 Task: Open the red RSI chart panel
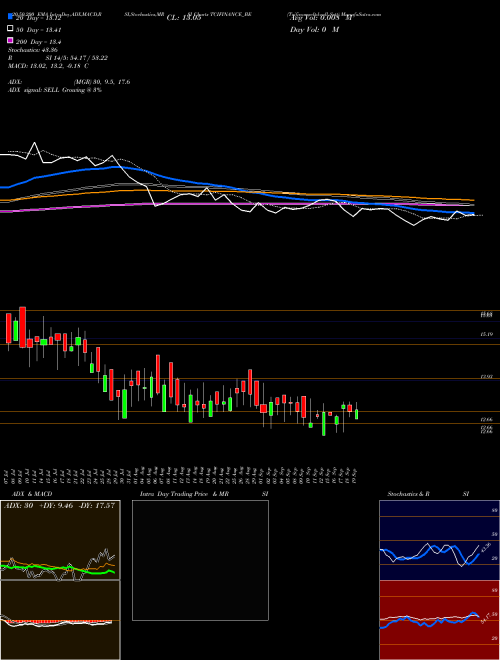[x=439, y=620]
